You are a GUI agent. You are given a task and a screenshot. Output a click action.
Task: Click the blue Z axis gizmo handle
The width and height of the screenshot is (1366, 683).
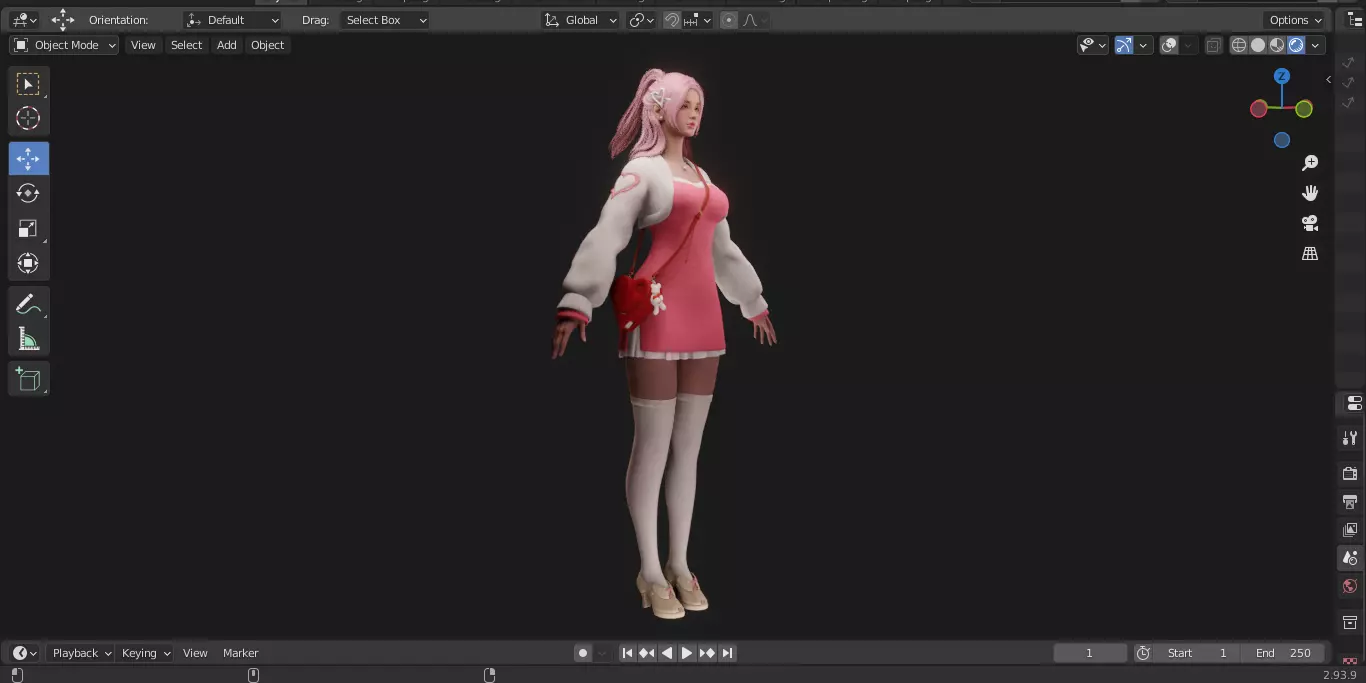(1282, 76)
